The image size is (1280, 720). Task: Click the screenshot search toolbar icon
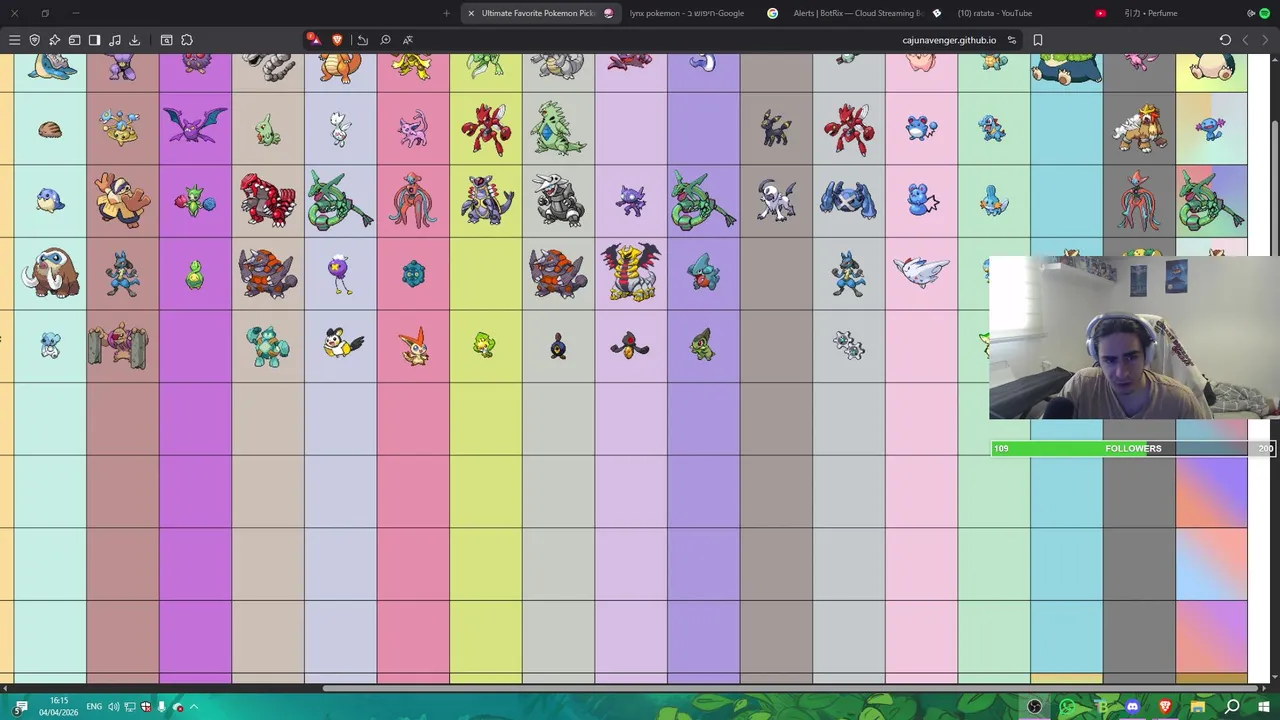tap(166, 40)
